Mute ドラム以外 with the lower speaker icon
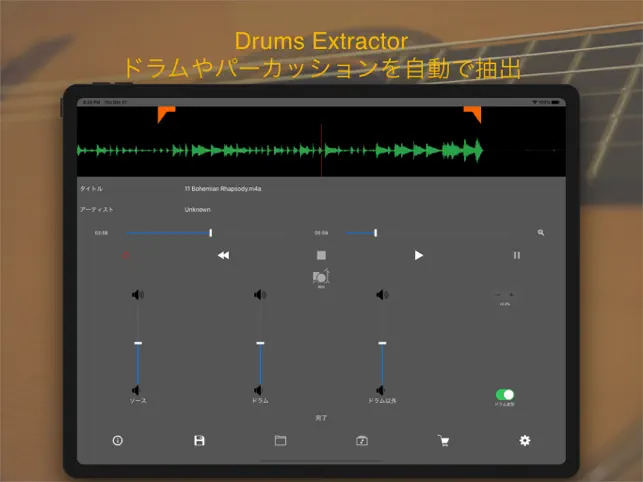This screenshot has width=643, height=482. 380,390
